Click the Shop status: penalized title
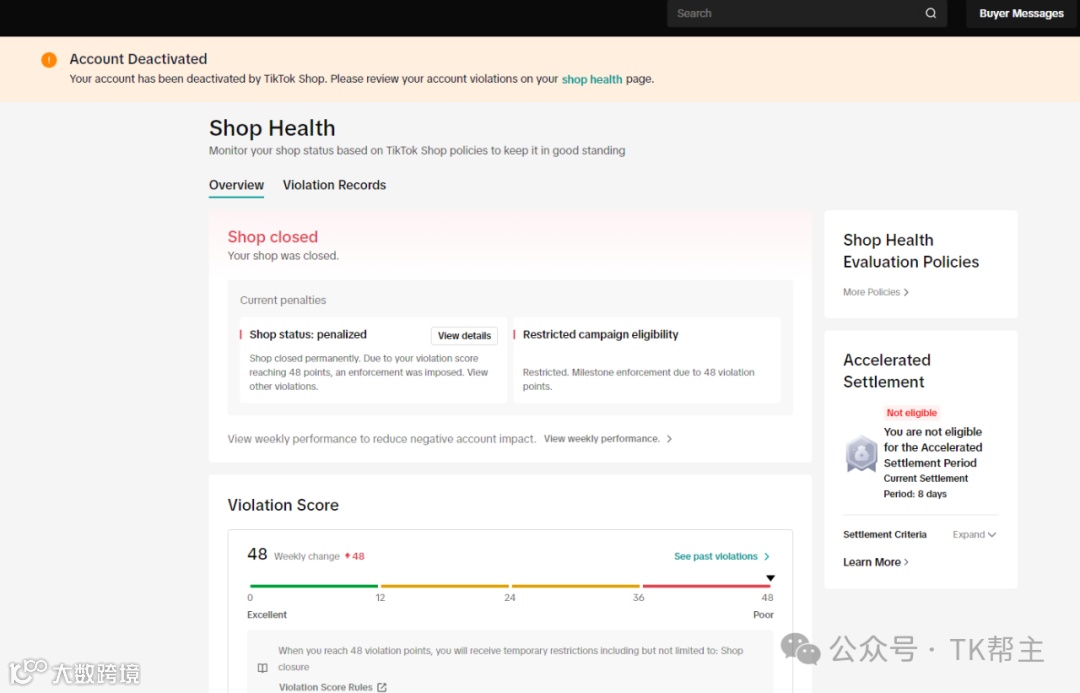This screenshot has width=1080, height=693. click(308, 334)
